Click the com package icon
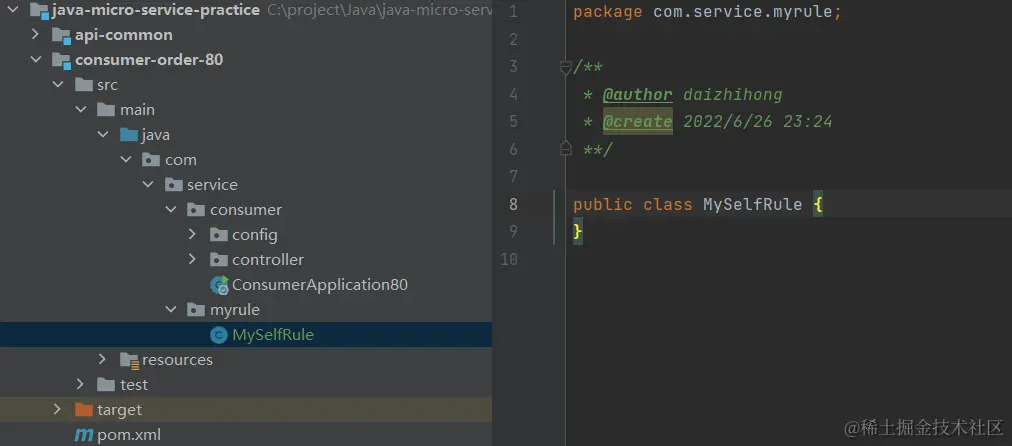 (x=151, y=159)
